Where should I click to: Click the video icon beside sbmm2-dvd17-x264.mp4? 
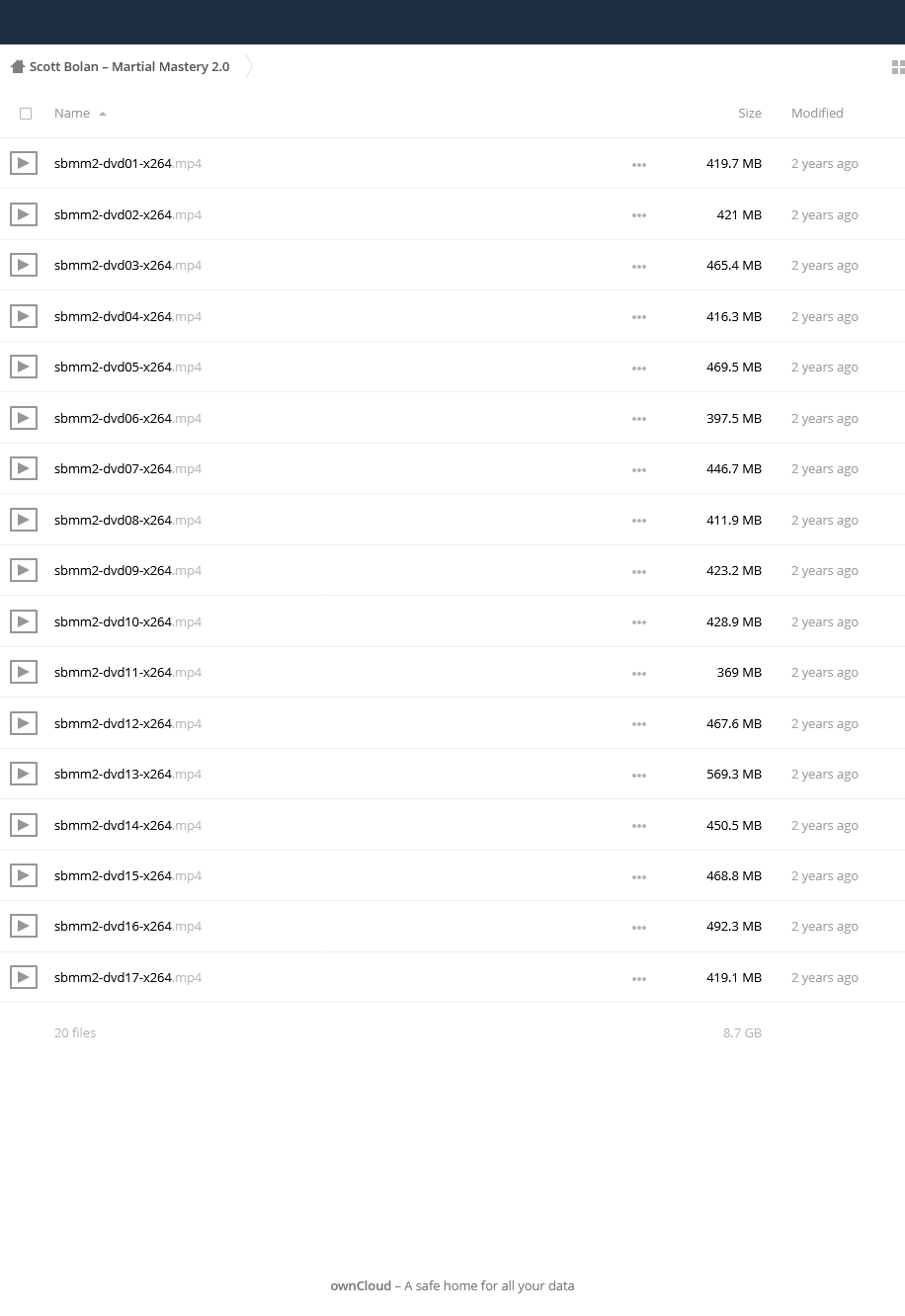tap(24, 977)
